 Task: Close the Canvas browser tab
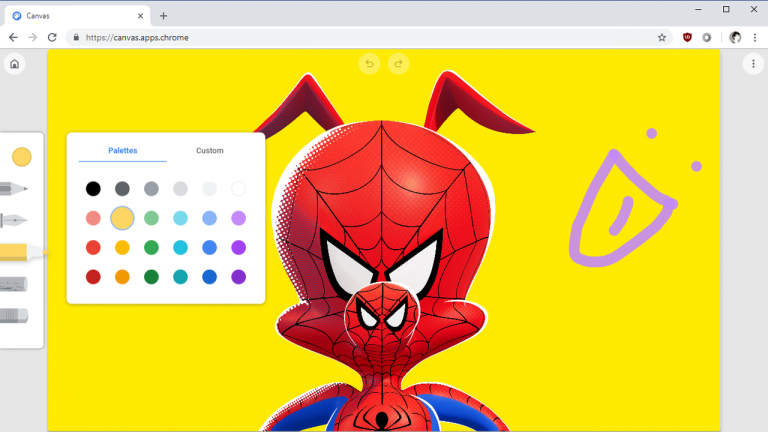tap(140, 16)
